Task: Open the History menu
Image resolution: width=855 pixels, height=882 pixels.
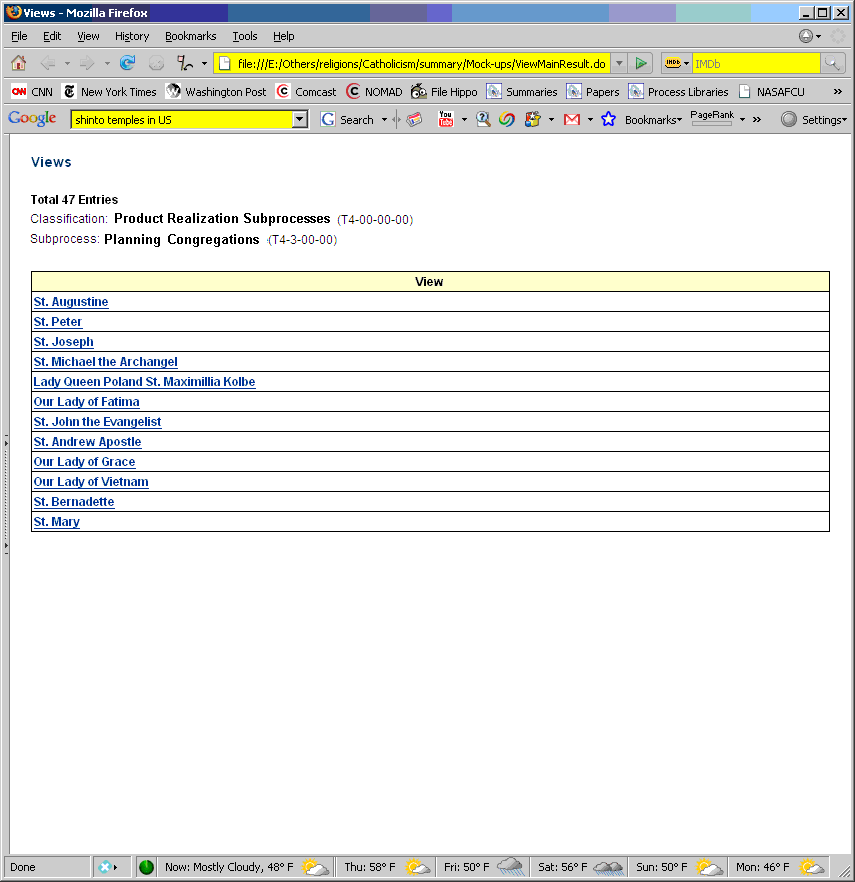Action: tap(132, 36)
